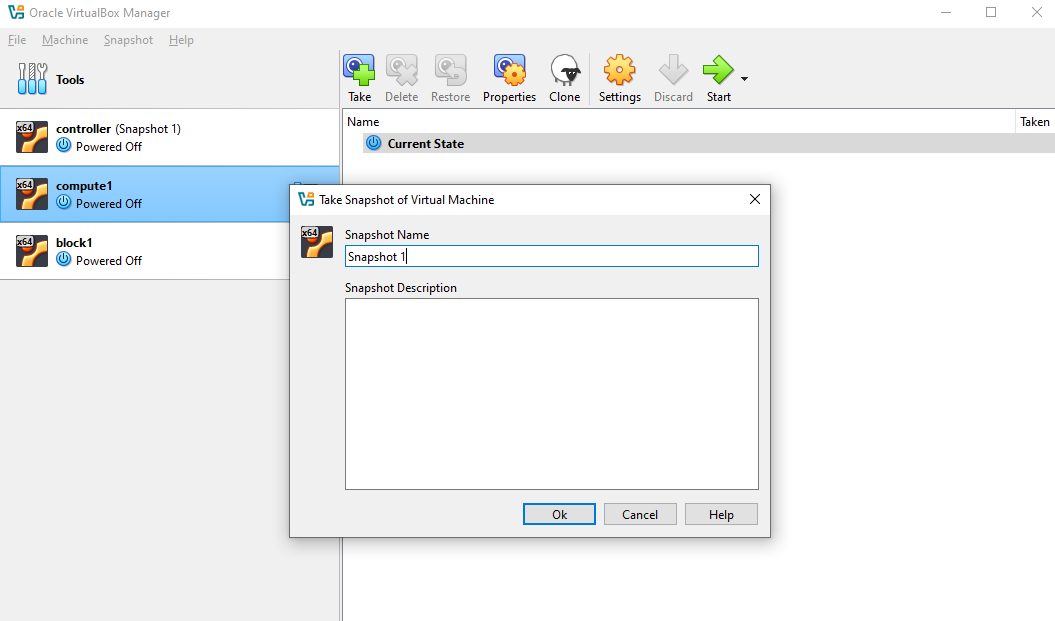1055x621 pixels.
Task: Open the Properties toolbar icon
Action: (509, 71)
